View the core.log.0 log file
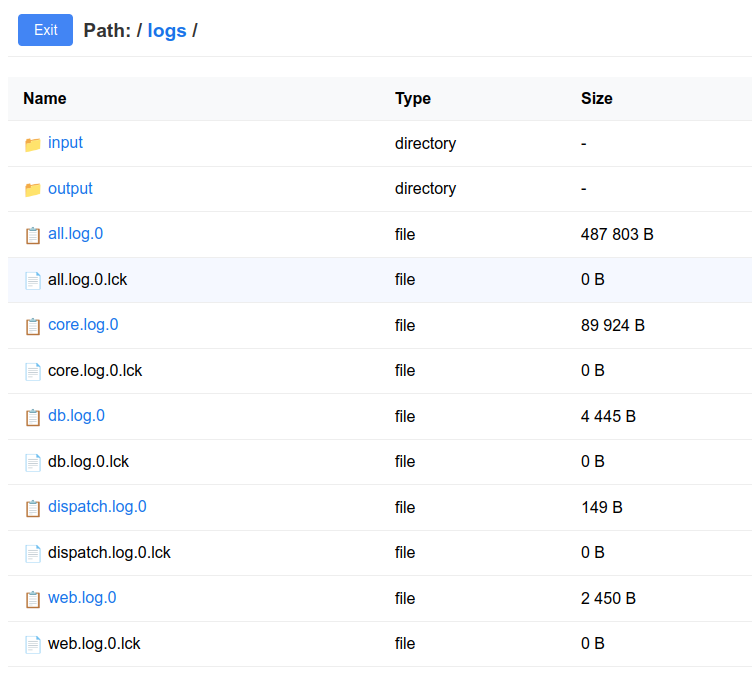 tap(83, 325)
